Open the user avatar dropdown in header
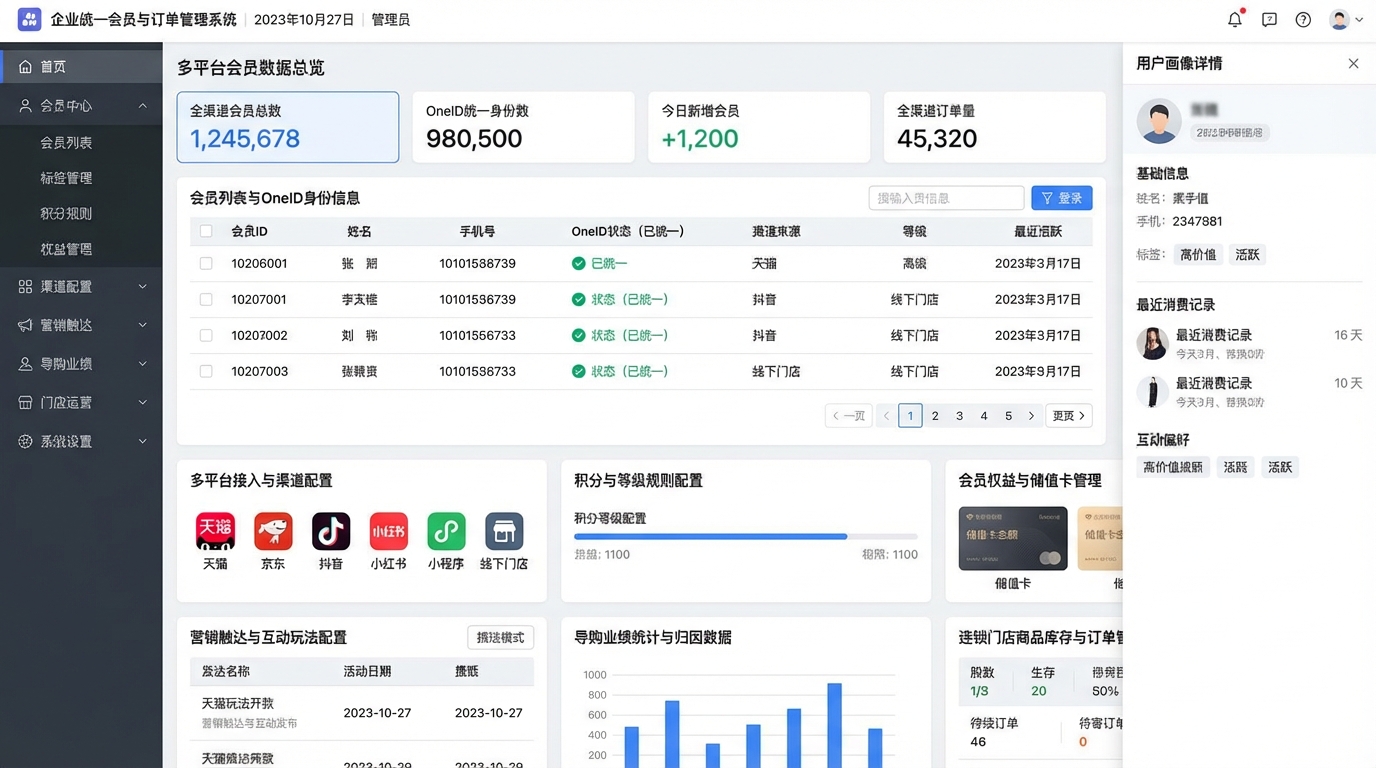Viewport: 1376px width, 768px height. coord(1346,19)
